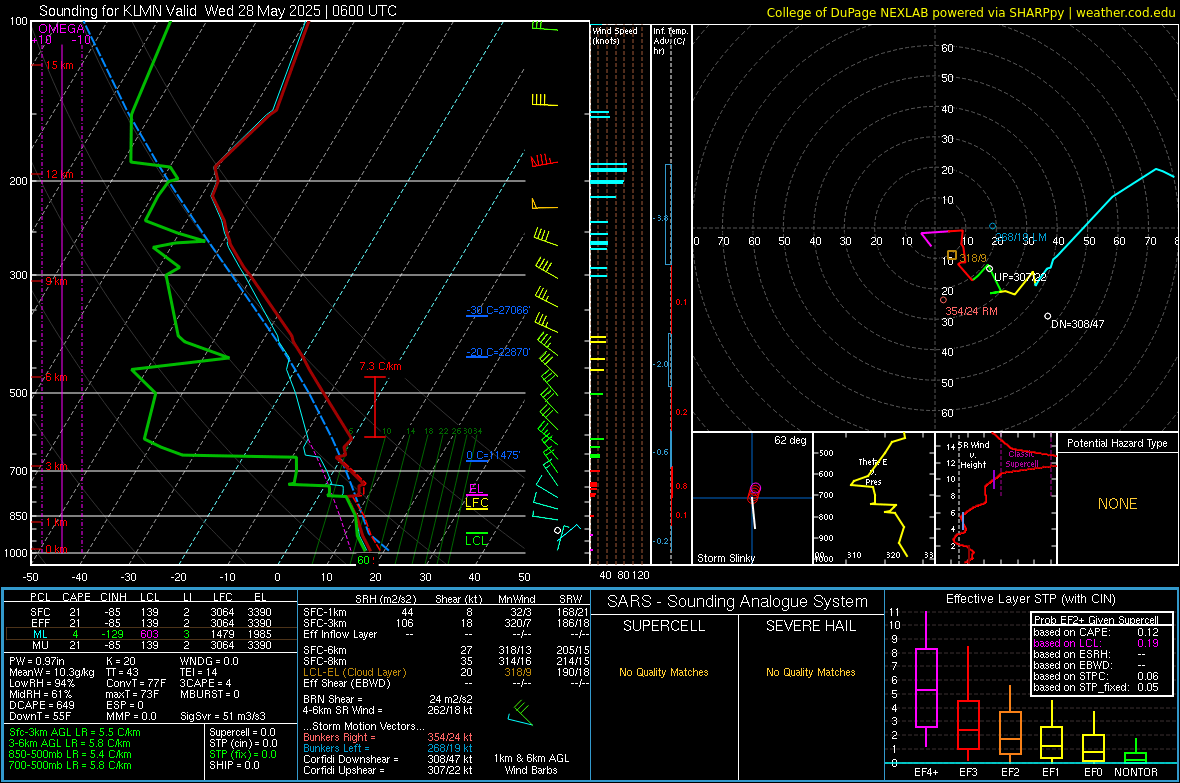This screenshot has height=783, width=1180.
Task: Click the 1km & 6km wind barbs icon
Action: tap(521, 713)
